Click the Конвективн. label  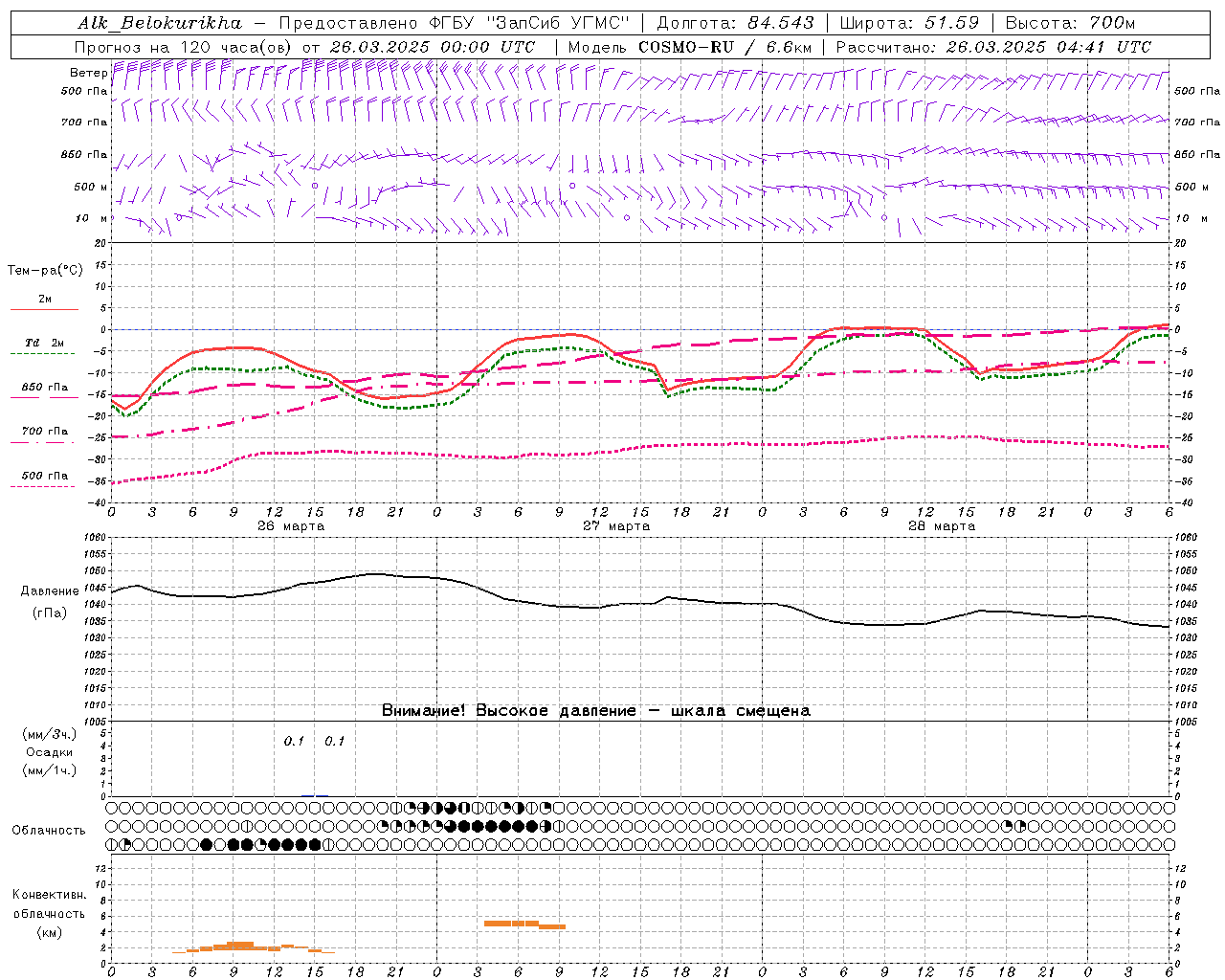coord(49,894)
